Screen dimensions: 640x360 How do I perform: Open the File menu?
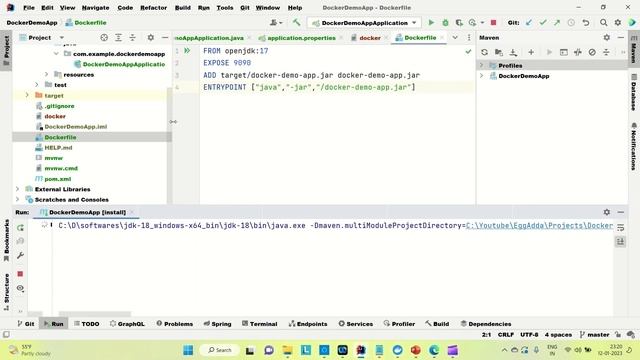pos(29,7)
